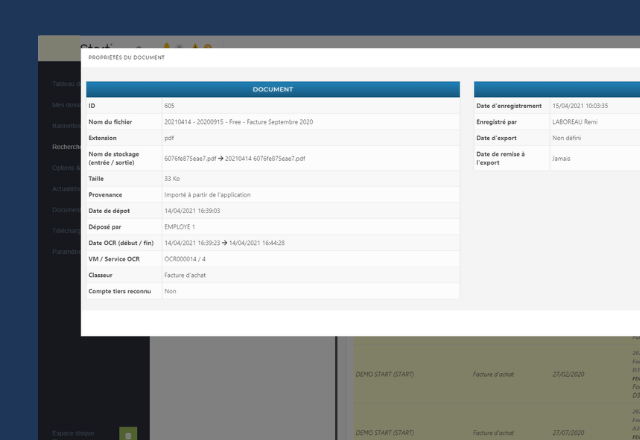Screen dimensions: 640x440
Task: Select 'LABOREAU Remi' in Enregistré par row
Action: coord(575,122)
